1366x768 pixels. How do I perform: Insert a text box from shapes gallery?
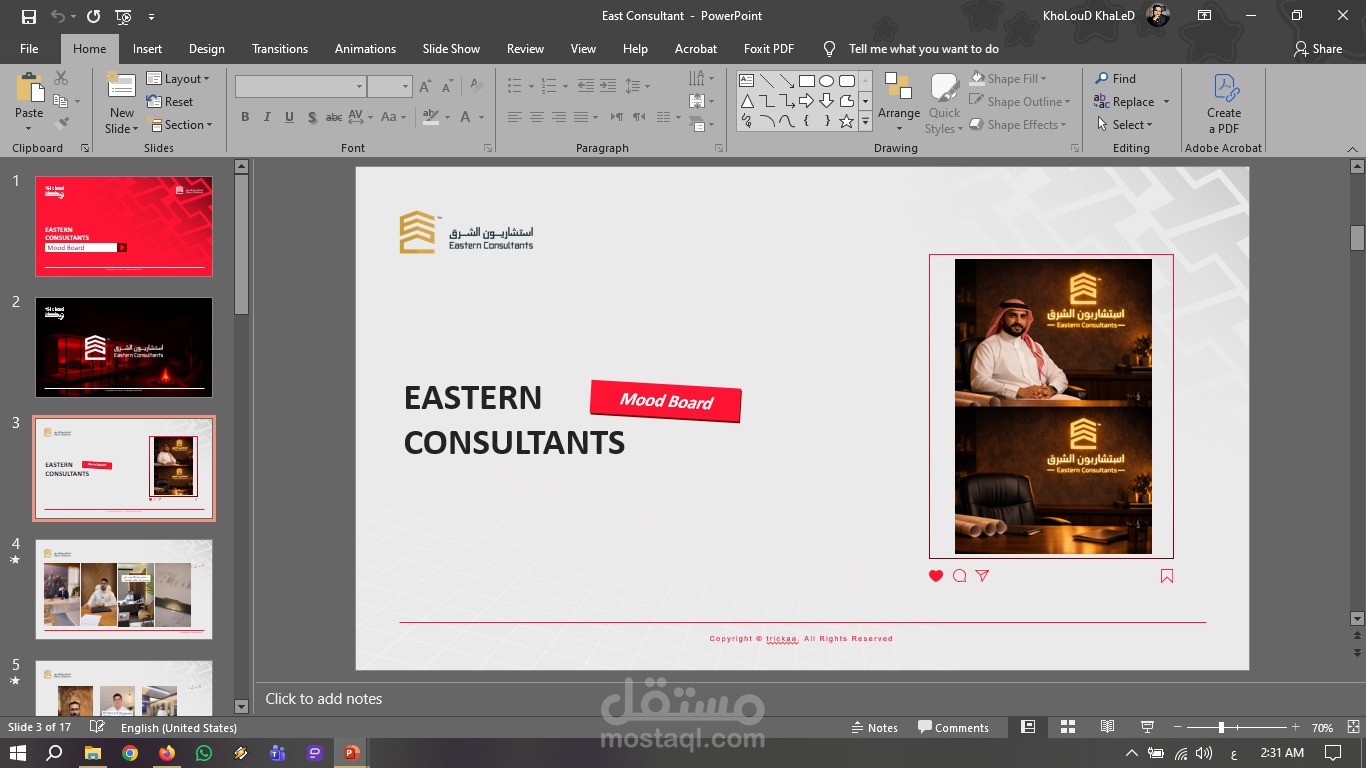(x=746, y=81)
